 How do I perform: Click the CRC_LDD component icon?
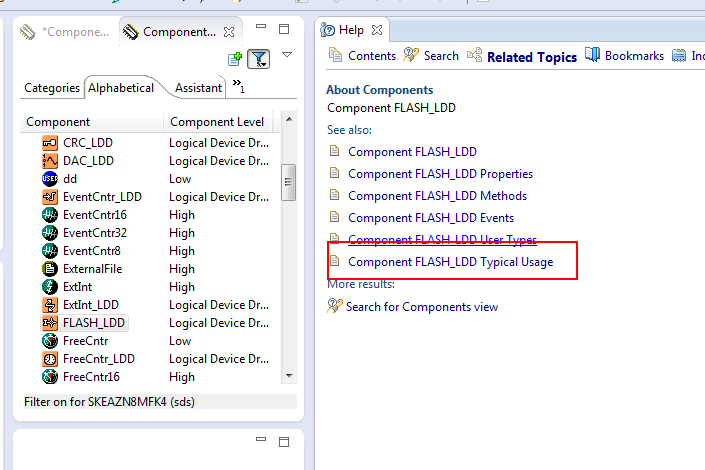[50, 143]
